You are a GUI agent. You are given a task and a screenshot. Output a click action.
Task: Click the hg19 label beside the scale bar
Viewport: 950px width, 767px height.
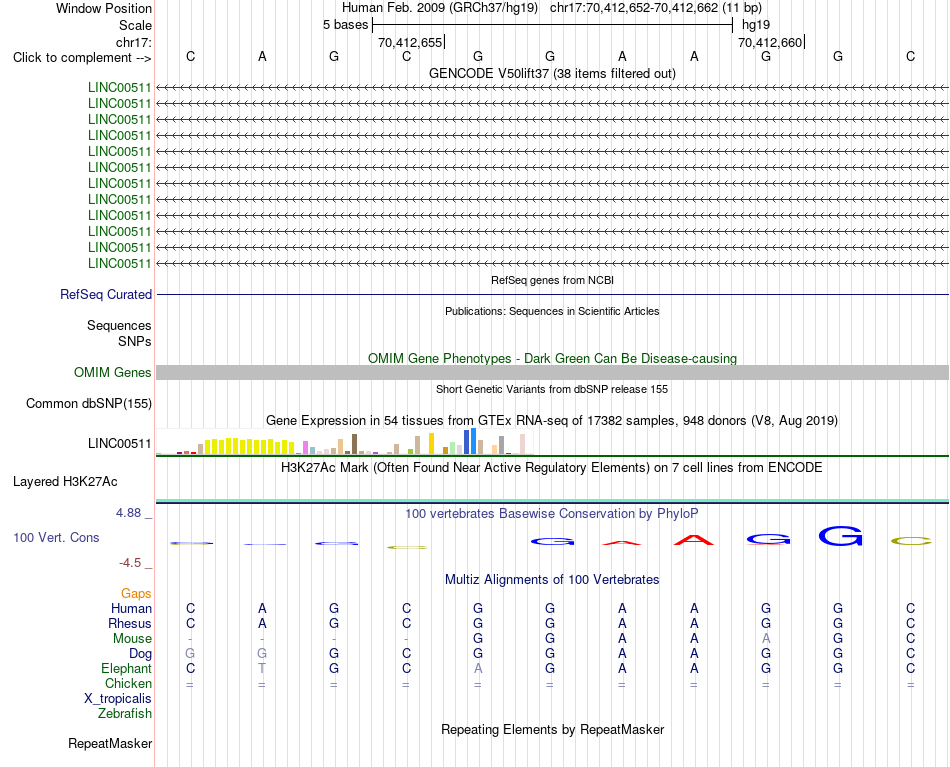756,25
